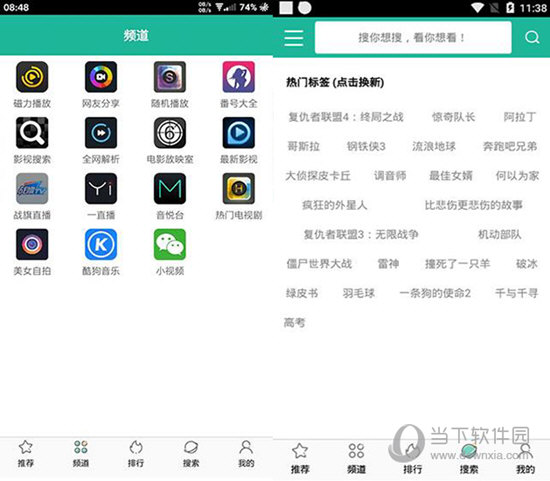Viewport: 550px width, 481px height.
Task: Tap the 机动部队 tag
Action: tap(499, 234)
